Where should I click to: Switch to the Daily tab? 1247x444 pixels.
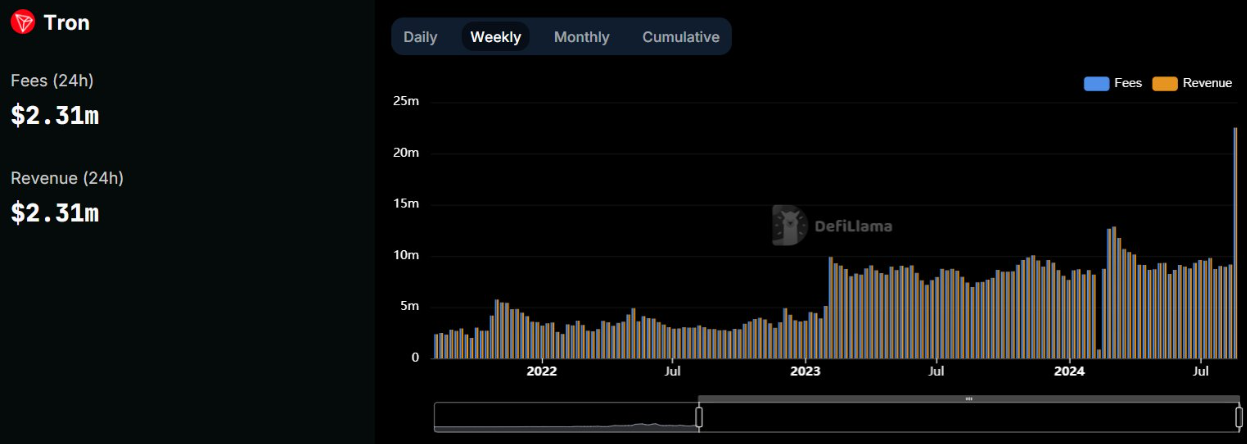click(x=420, y=37)
